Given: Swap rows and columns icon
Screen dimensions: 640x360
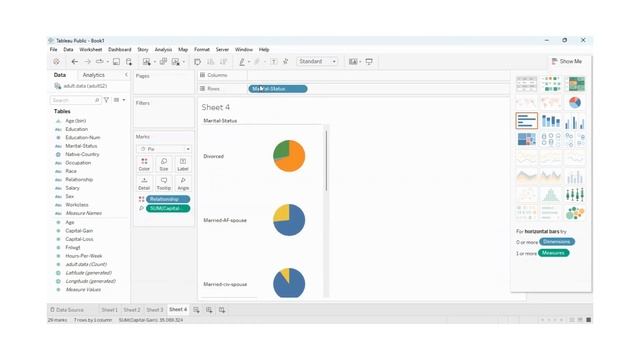Looking at the screenshot, I should pyautogui.click(x=198, y=62).
